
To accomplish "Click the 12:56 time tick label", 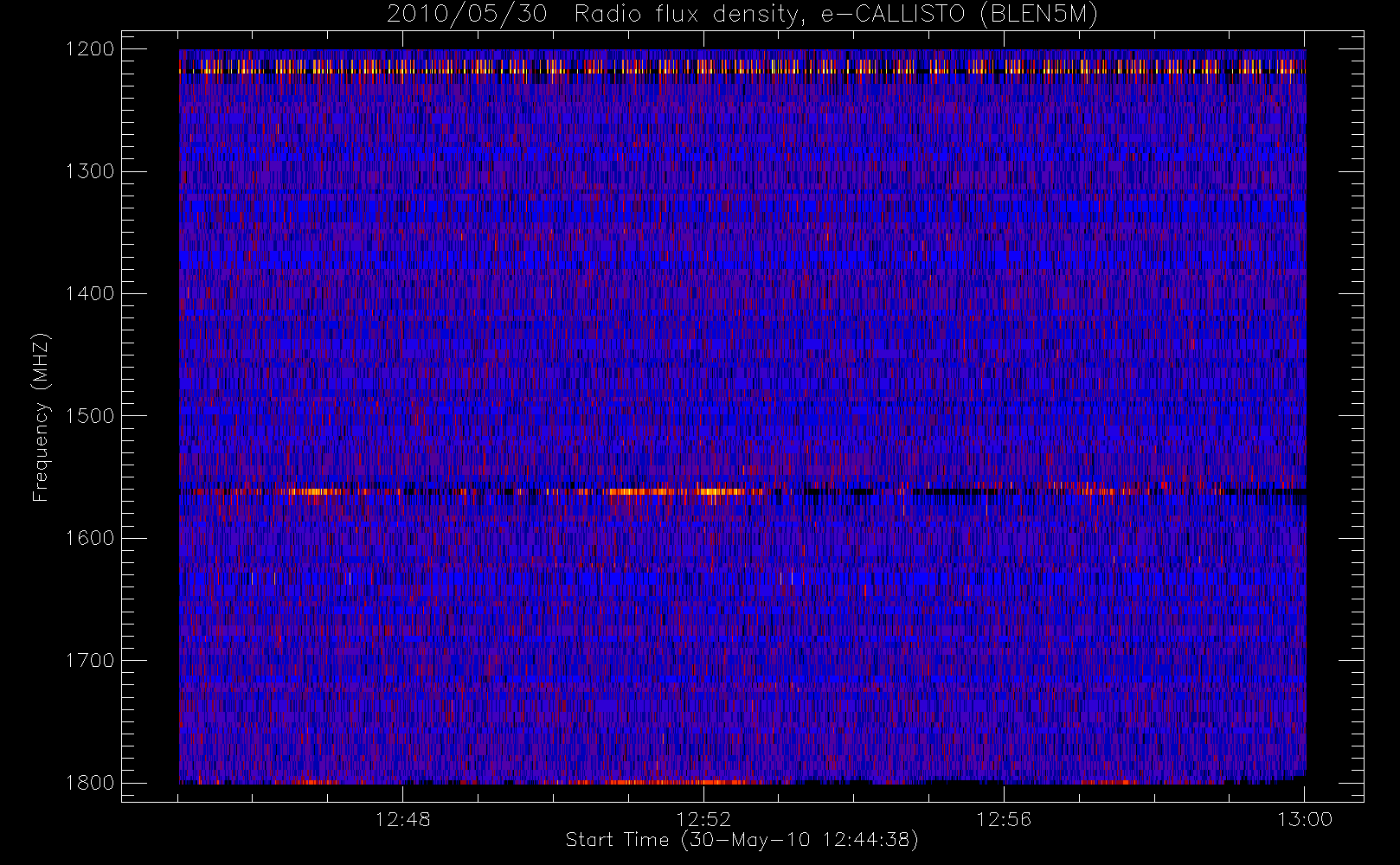I will tap(1004, 818).
